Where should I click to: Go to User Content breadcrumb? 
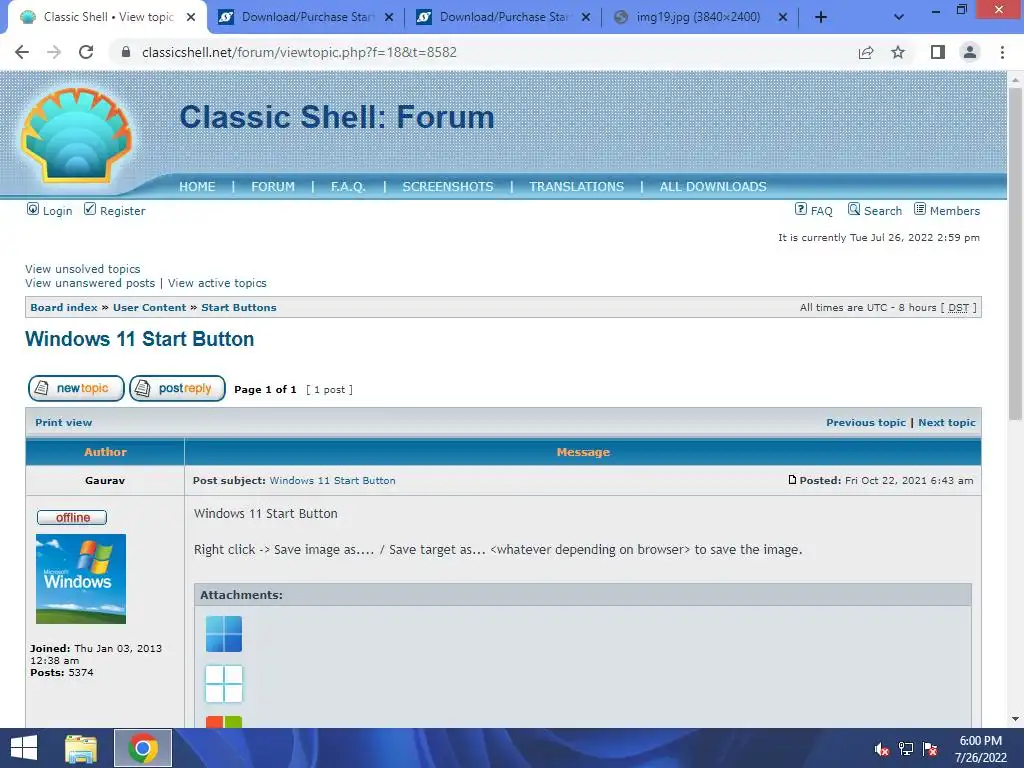pos(150,308)
